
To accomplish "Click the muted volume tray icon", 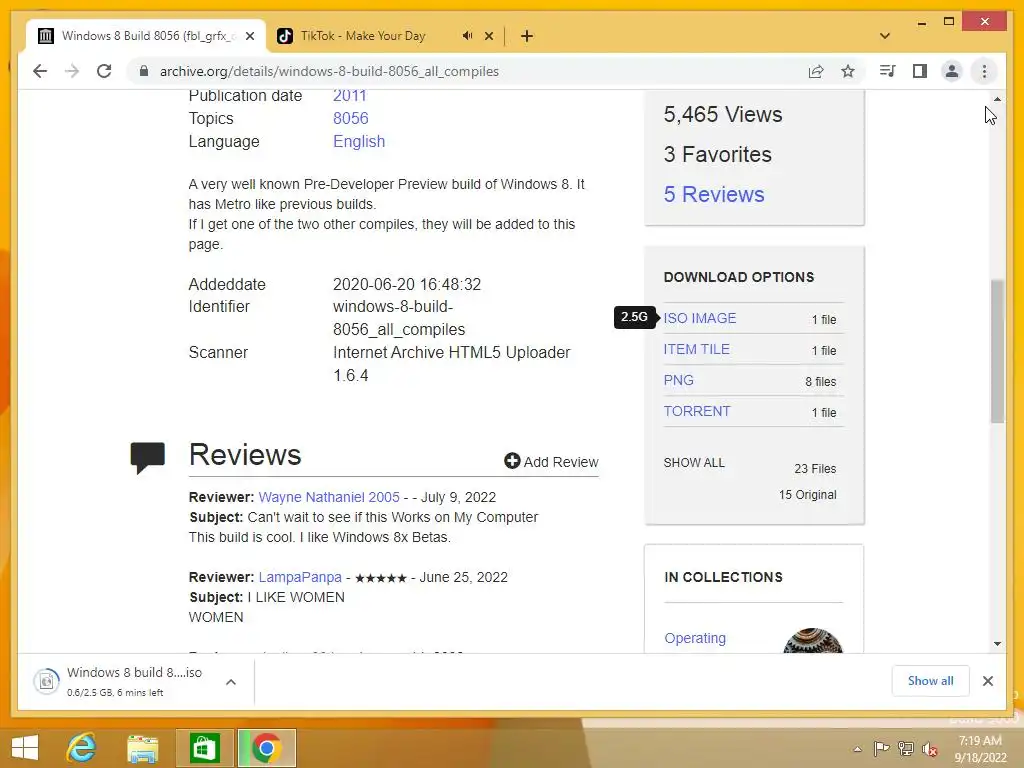I will 929,749.
